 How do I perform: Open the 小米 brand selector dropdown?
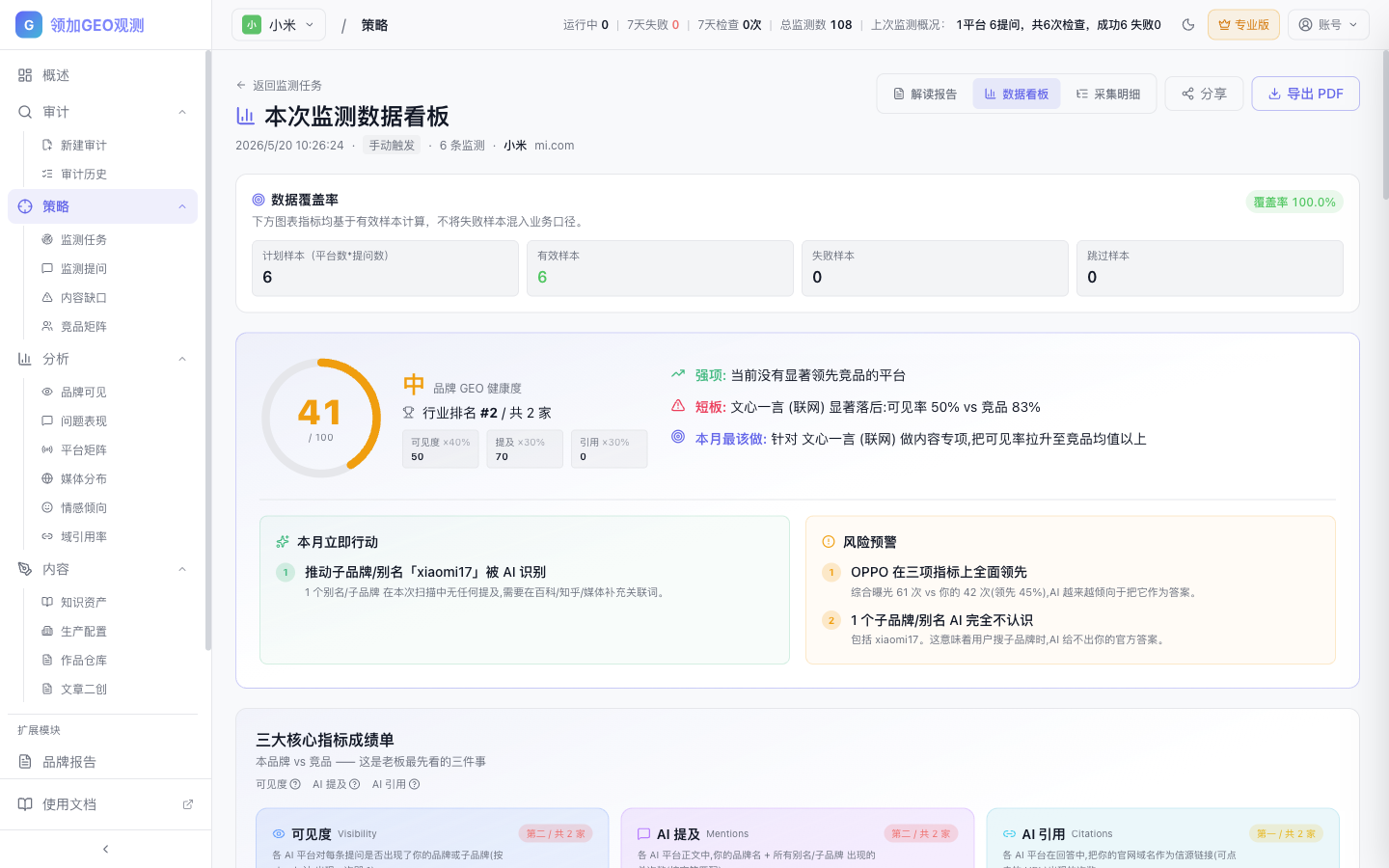point(279,25)
